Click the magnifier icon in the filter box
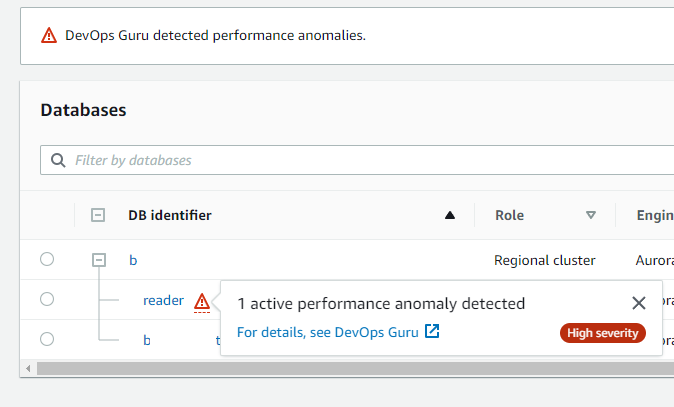This screenshot has width=674, height=407. (x=59, y=160)
